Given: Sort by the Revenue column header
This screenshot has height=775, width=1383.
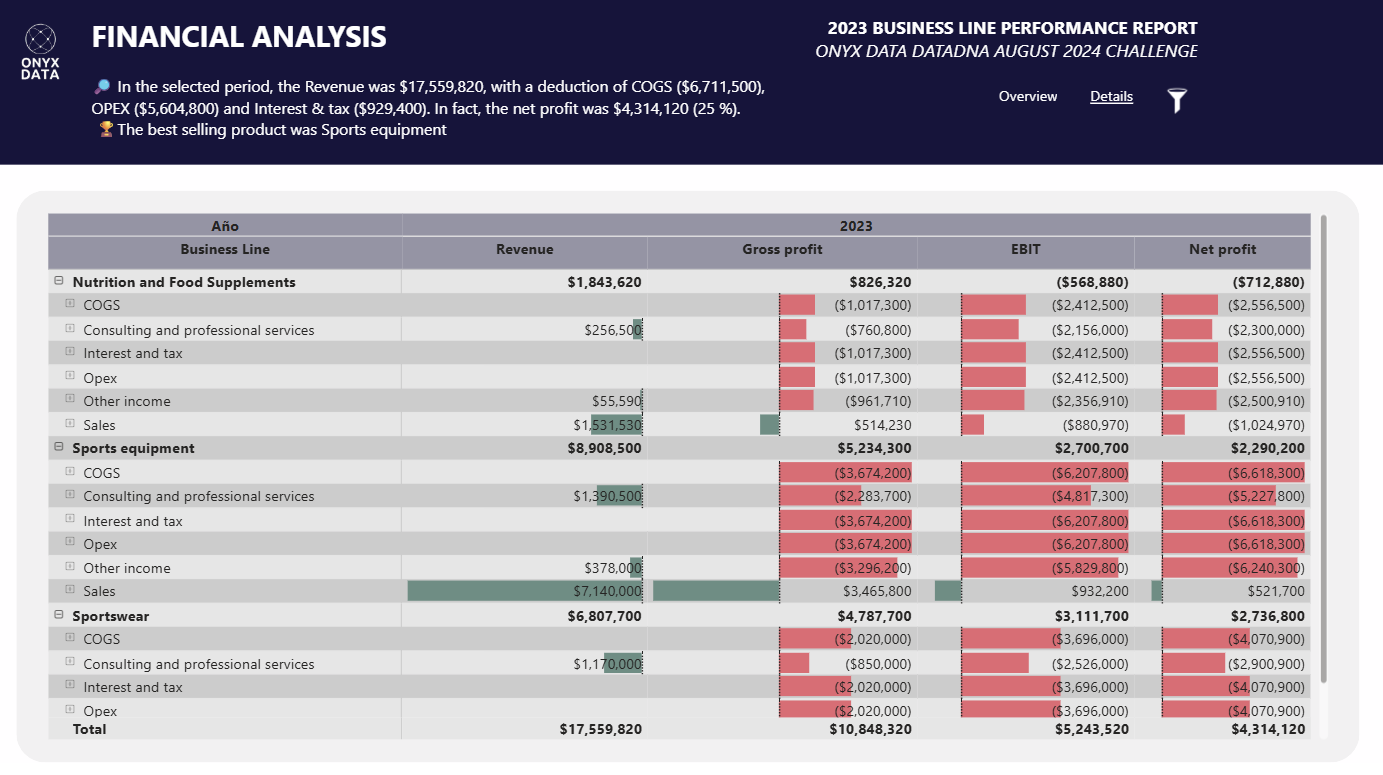Looking at the screenshot, I should (525, 250).
